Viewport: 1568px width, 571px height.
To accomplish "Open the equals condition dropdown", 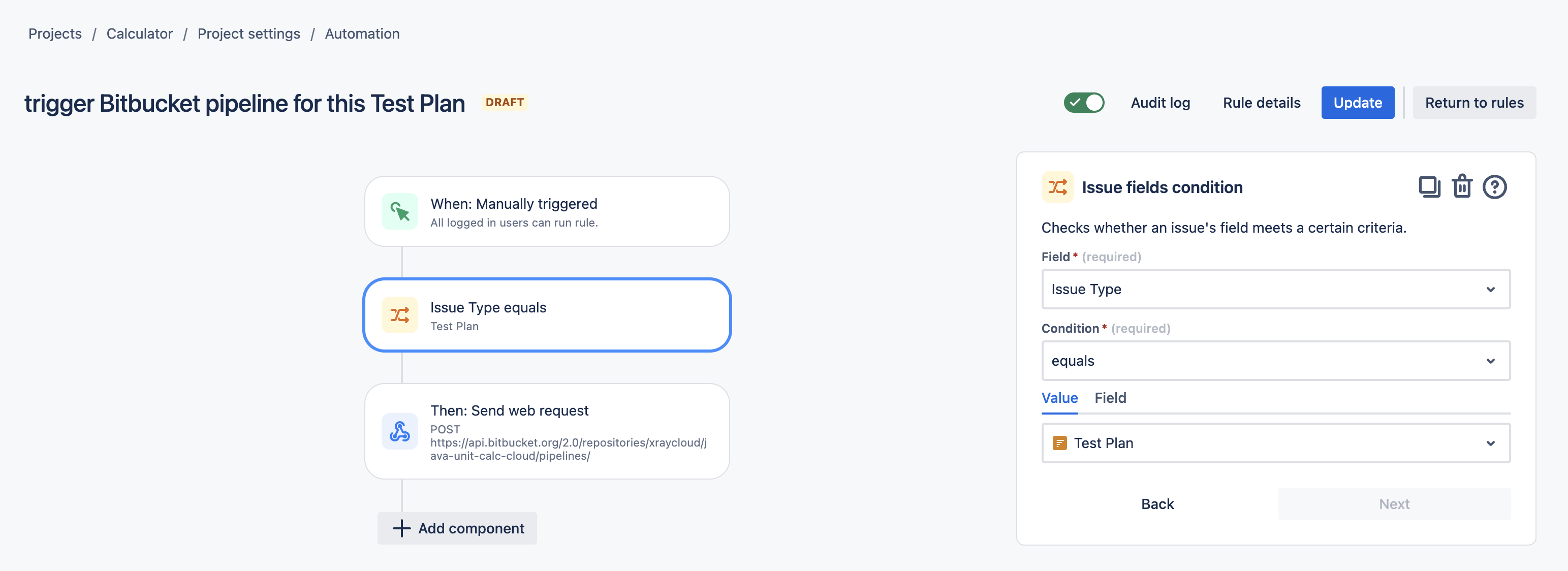I will tap(1276, 361).
